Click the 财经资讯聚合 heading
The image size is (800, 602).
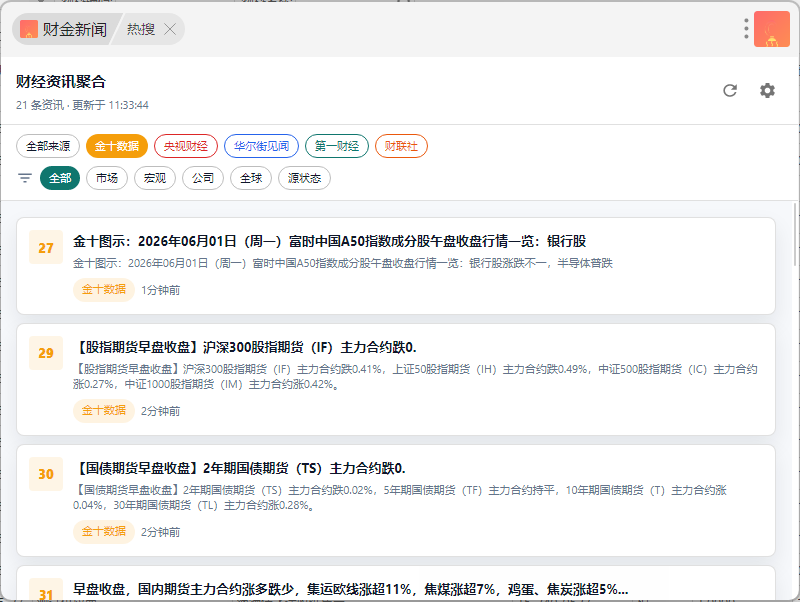pos(61,82)
